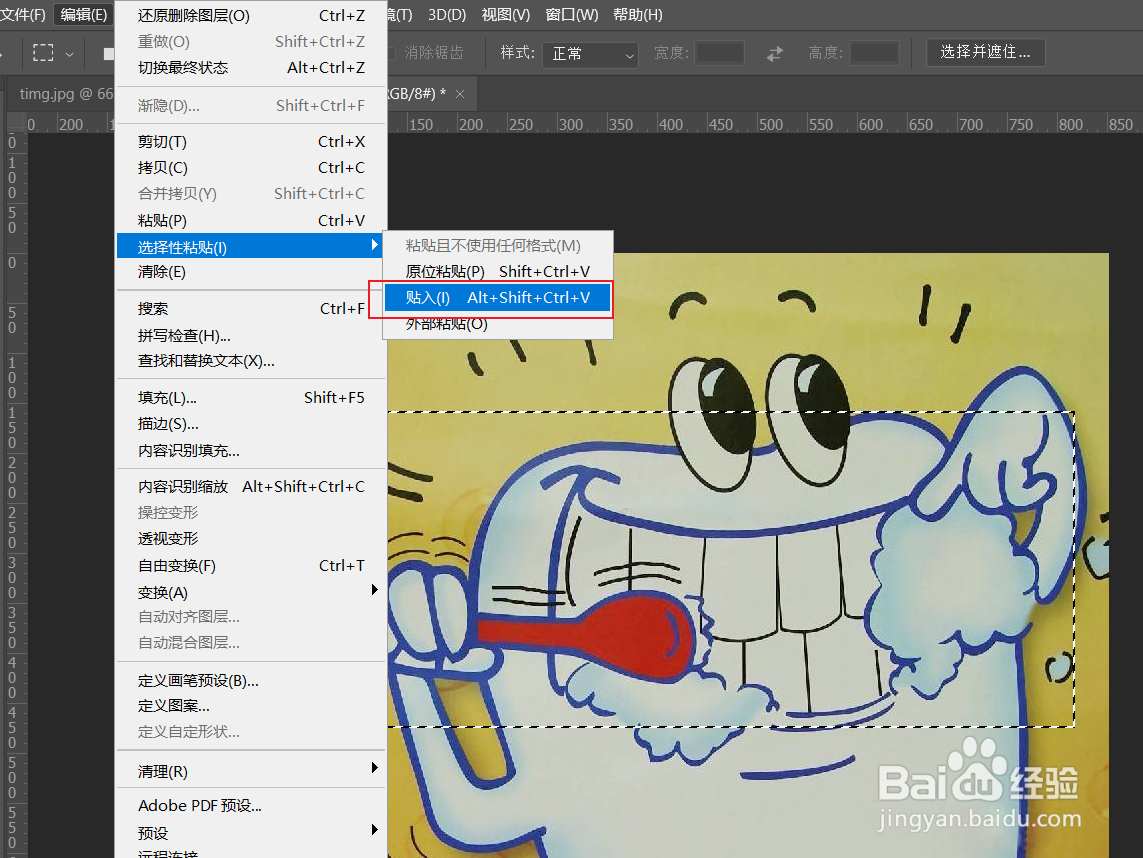Open the 3D(D) menu
Screen dimensions: 1143x858
pyautogui.click(x=447, y=15)
